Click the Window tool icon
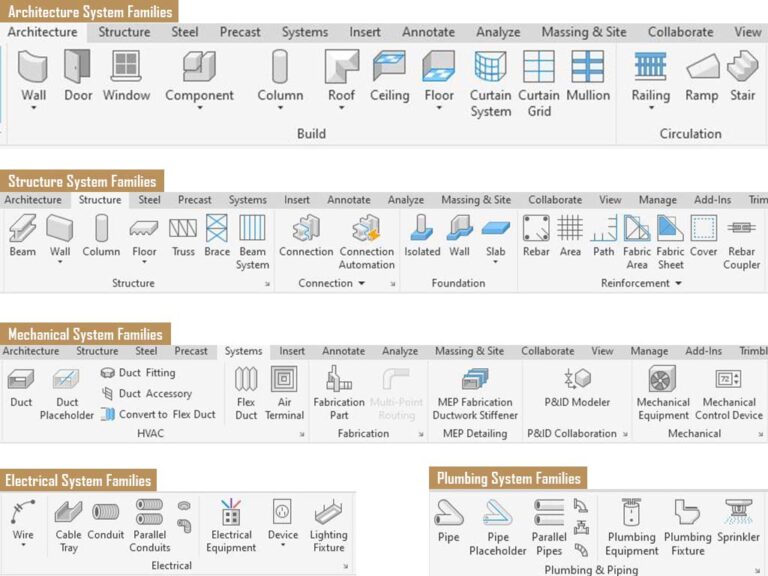This screenshot has width=768, height=576. pos(126,75)
